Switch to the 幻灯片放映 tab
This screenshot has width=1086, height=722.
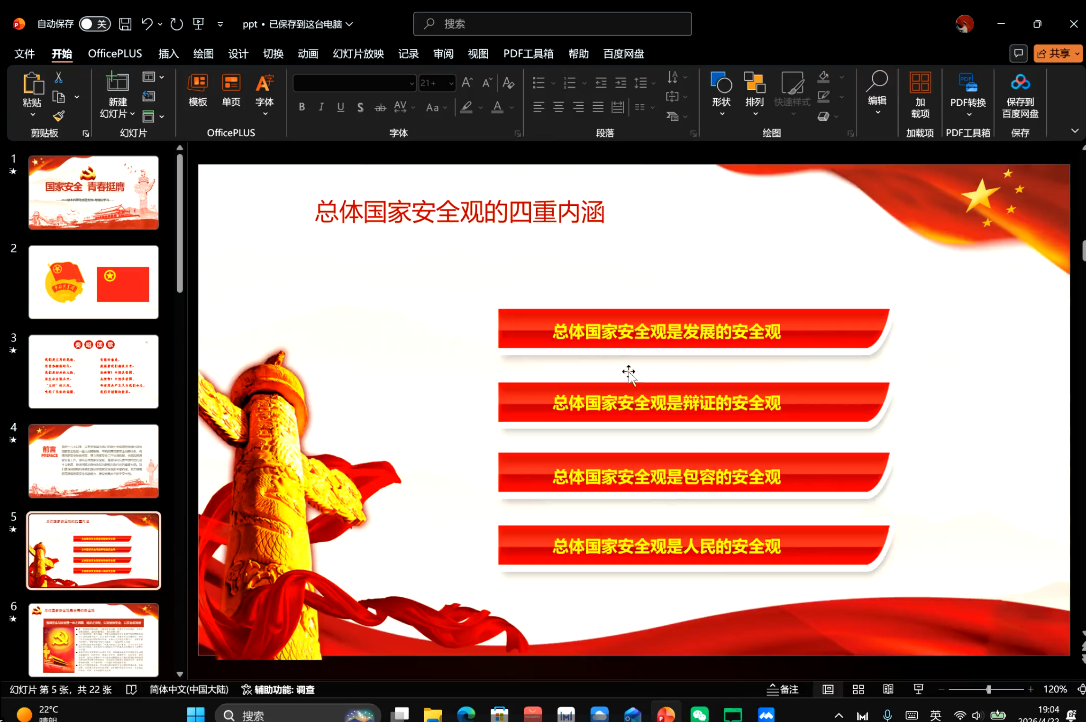point(358,54)
